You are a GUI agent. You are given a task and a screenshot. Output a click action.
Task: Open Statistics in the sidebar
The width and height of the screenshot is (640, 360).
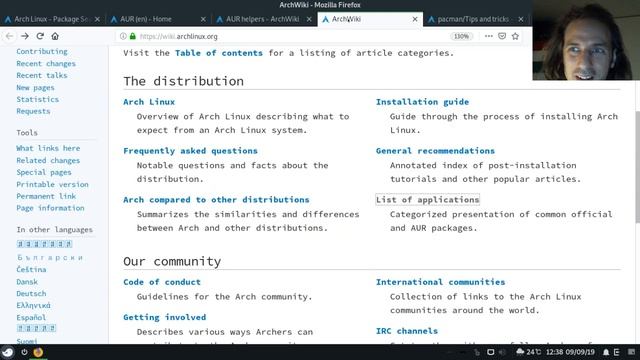[x=38, y=100]
